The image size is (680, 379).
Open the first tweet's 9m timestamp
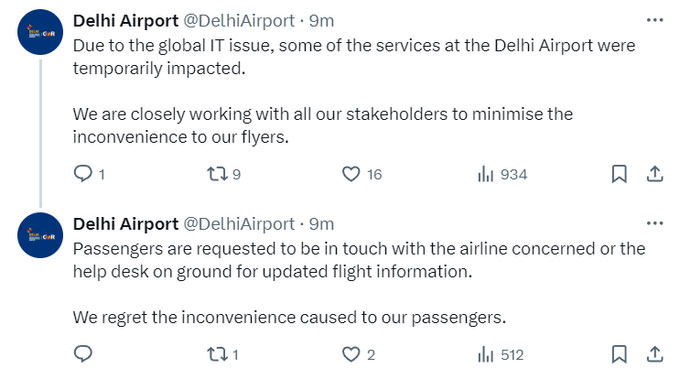(x=321, y=20)
